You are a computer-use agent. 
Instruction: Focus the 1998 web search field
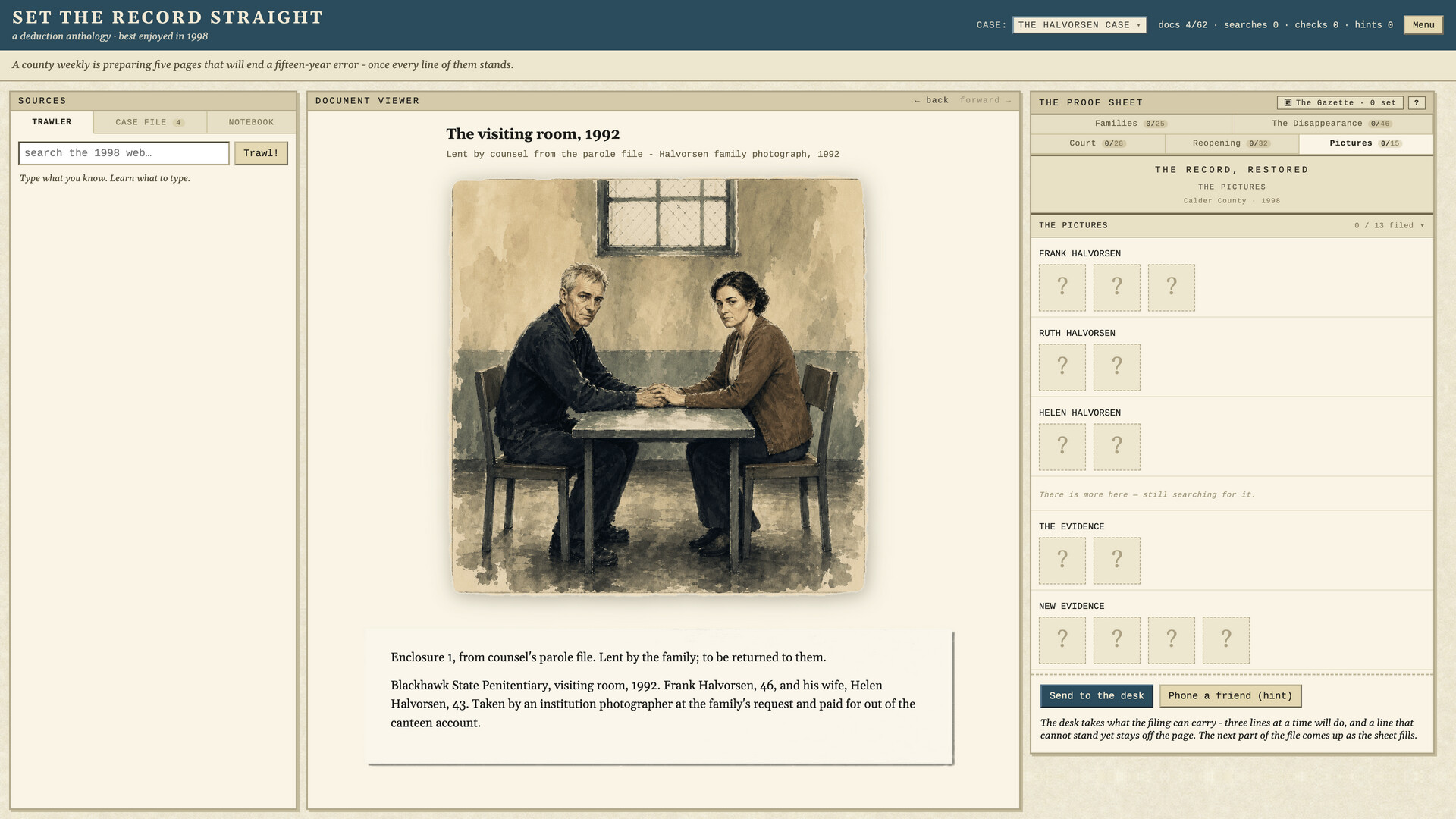coord(124,153)
